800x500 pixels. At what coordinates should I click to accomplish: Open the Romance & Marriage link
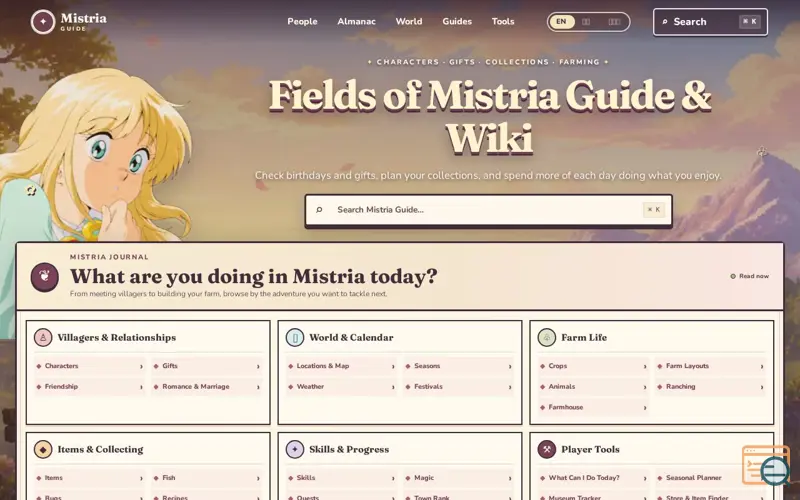(207, 387)
